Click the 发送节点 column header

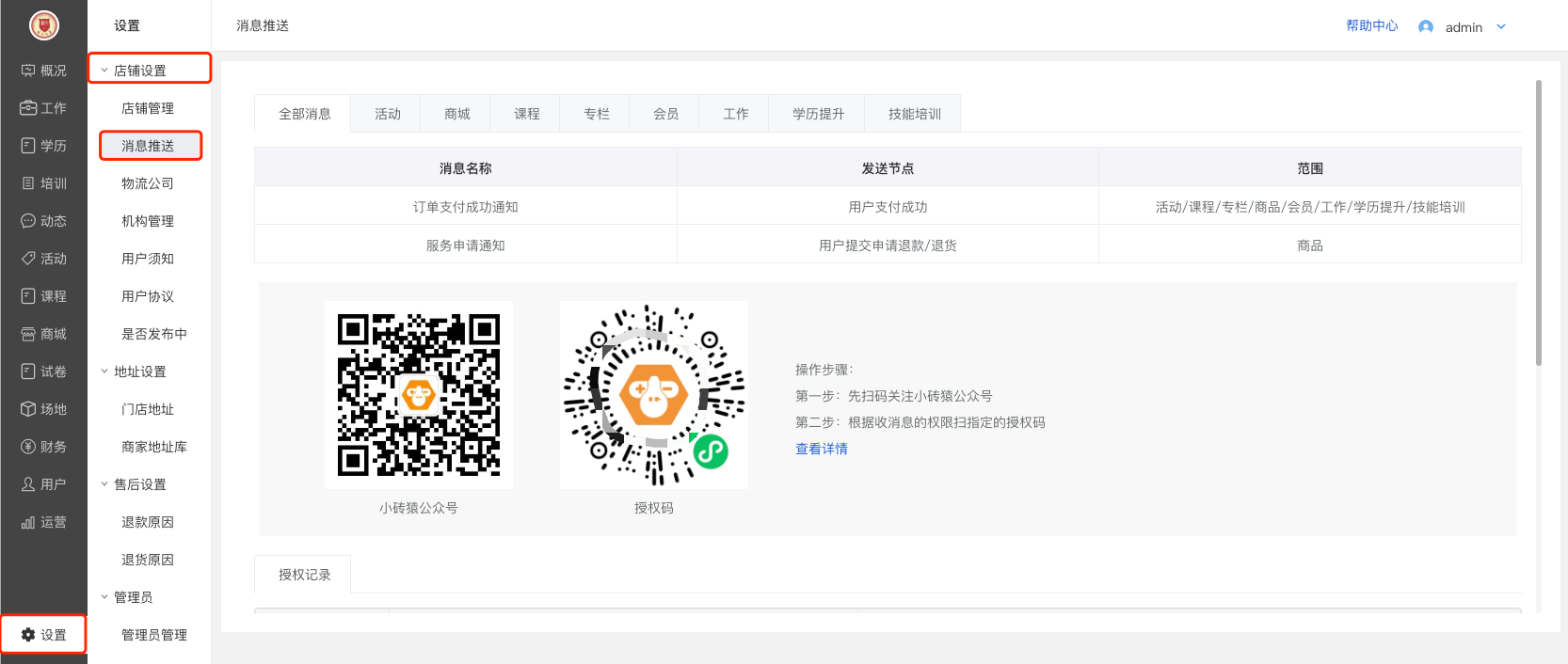pos(888,168)
